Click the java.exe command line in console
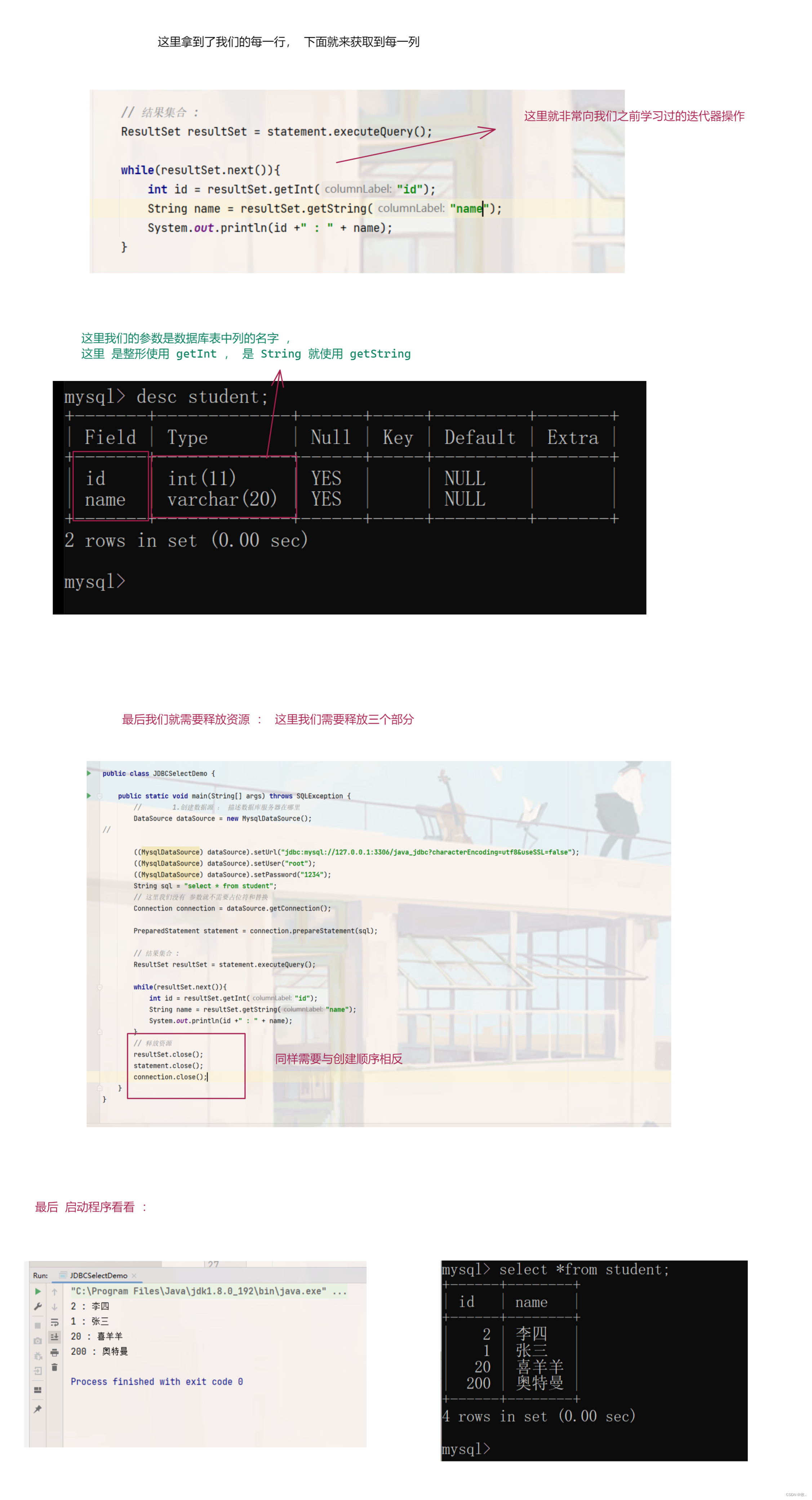 (209, 1291)
